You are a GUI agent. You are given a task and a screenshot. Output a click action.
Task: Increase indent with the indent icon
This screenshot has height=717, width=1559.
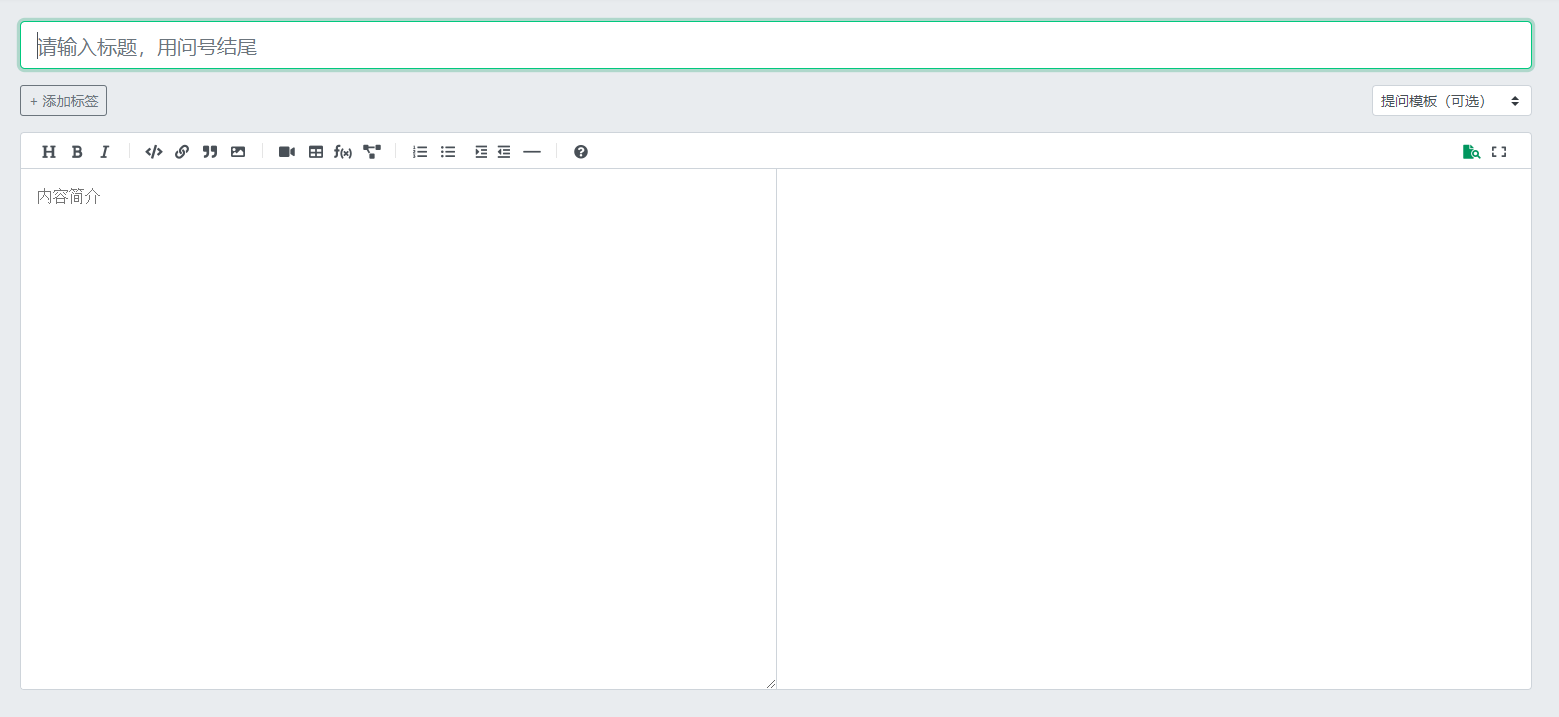[481, 152]
